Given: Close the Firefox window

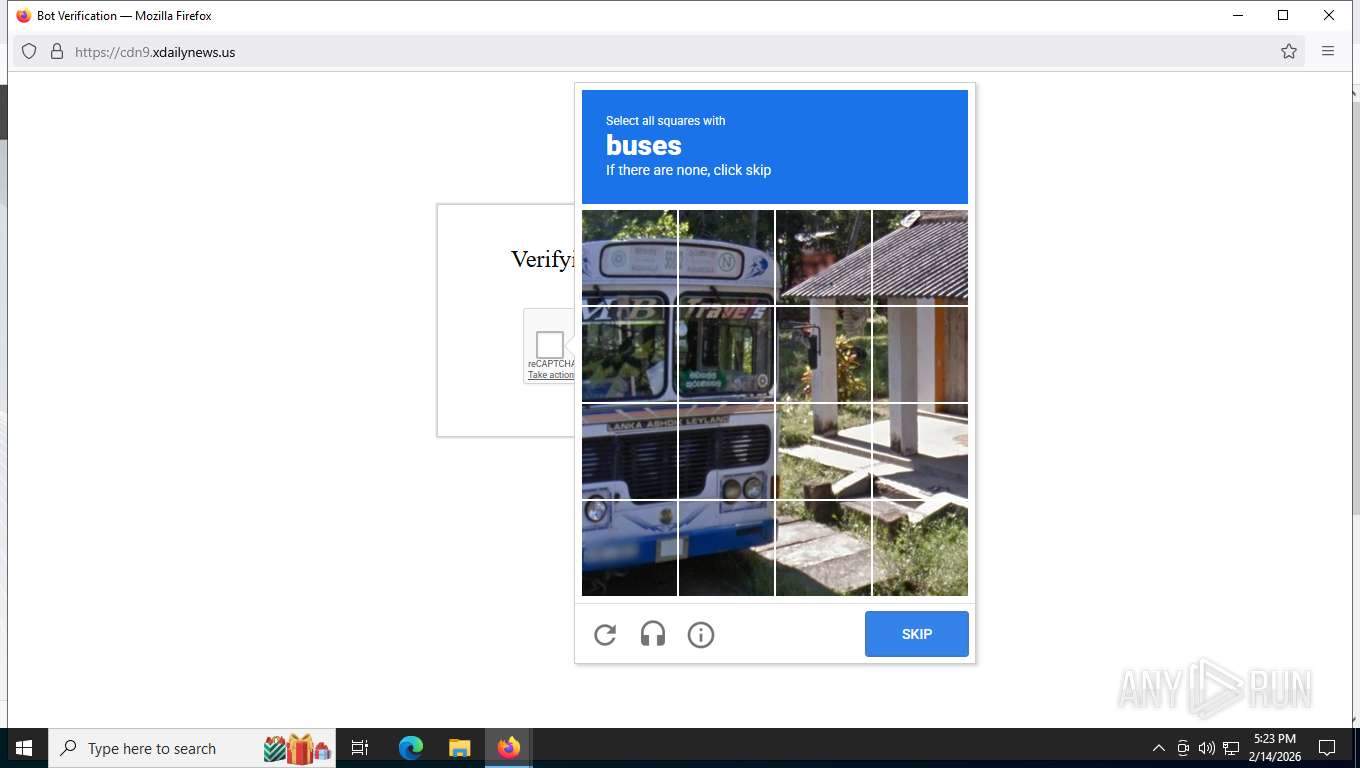Looking at the screenshot, I should point(1329,15).
